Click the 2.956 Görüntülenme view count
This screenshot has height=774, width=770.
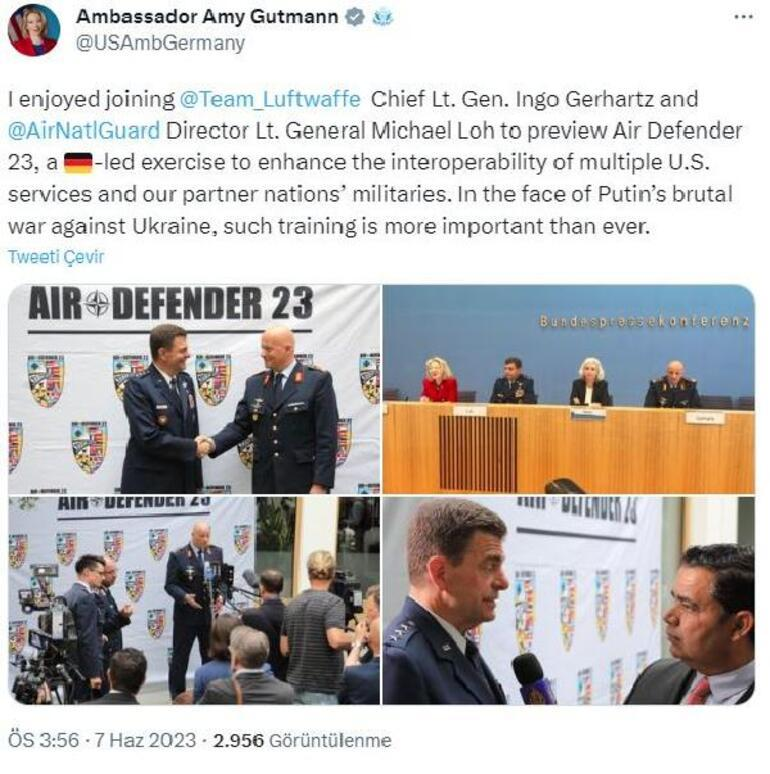[302, 740]
